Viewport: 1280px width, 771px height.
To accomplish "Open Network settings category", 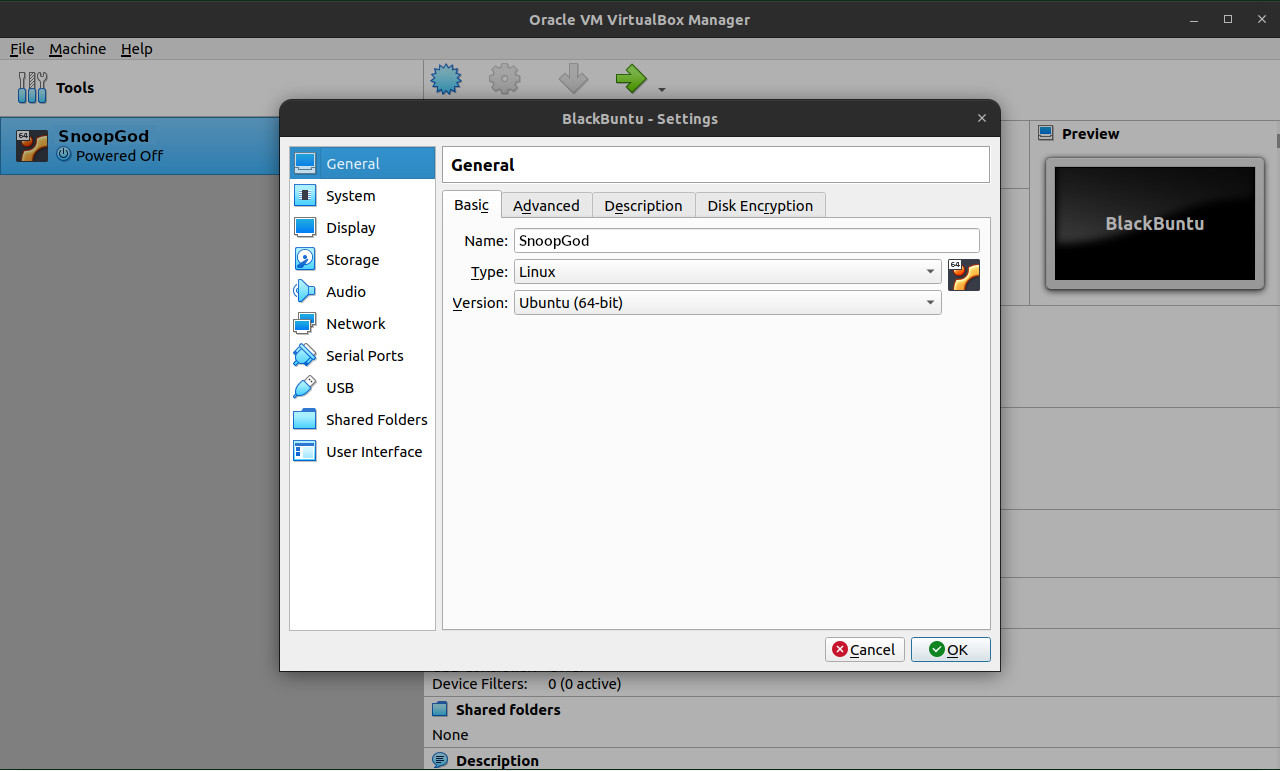I will [x=362, y=324].
